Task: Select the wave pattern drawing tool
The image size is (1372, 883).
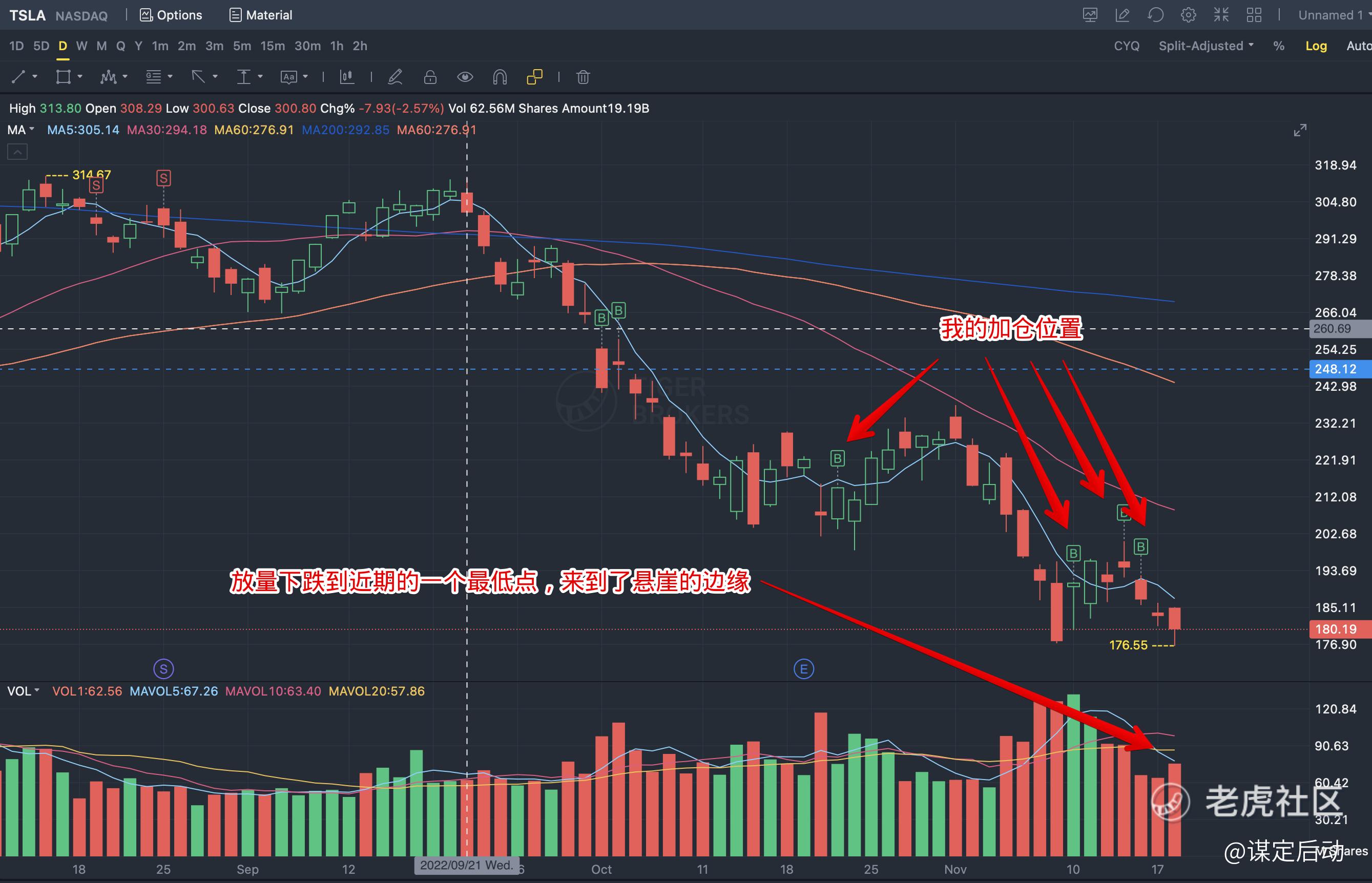Action: (x=108, y=76)
